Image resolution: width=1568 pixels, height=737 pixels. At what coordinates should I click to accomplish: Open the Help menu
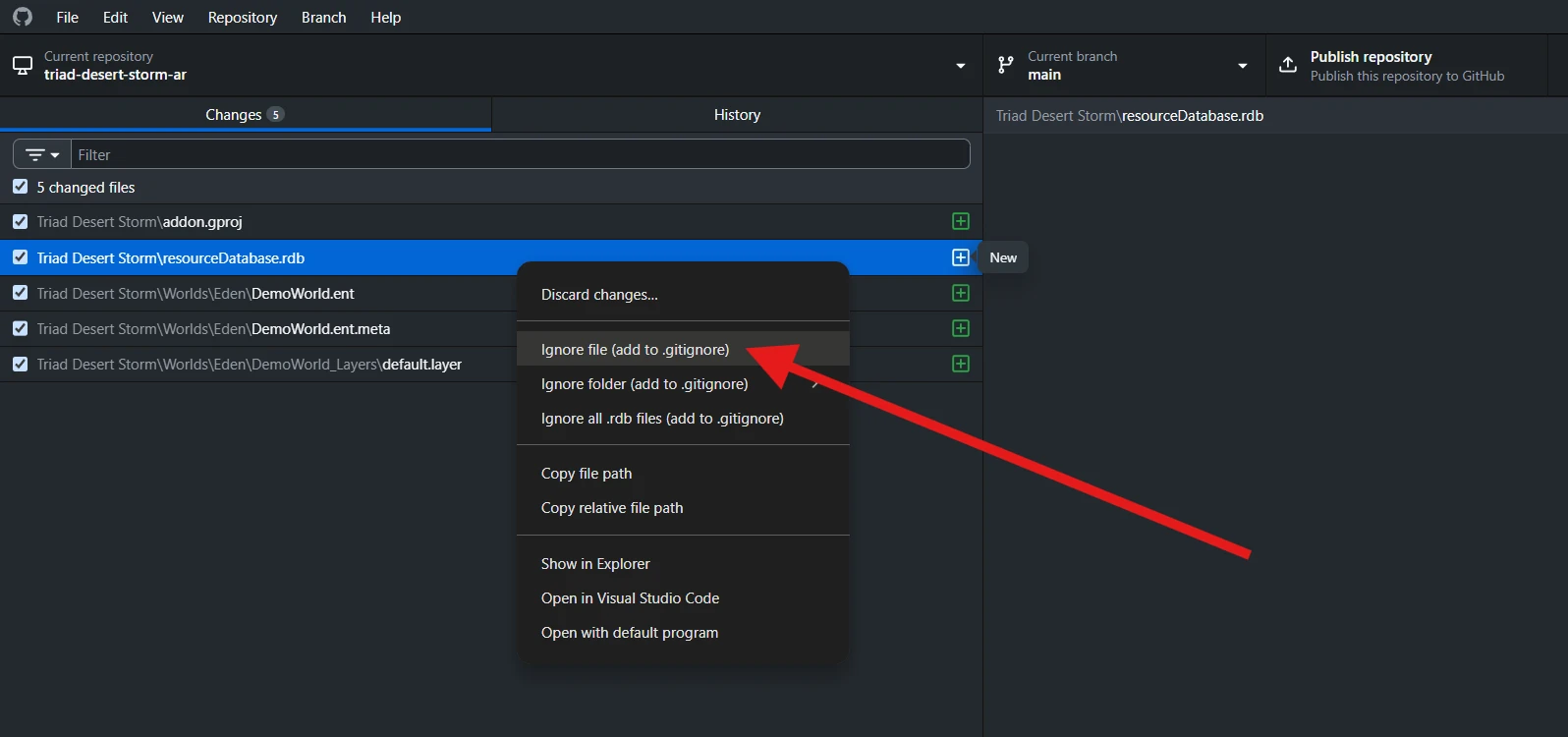coord(386,17)
